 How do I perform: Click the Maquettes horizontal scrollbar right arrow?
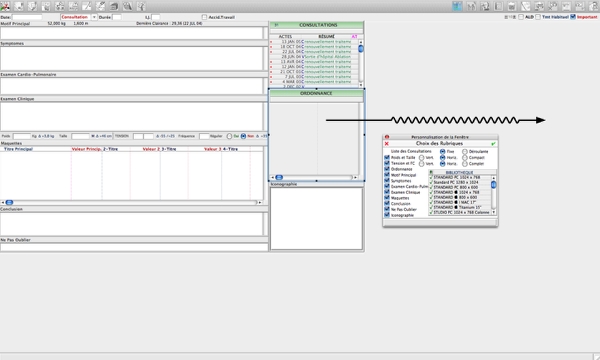[x=260, y=202]
